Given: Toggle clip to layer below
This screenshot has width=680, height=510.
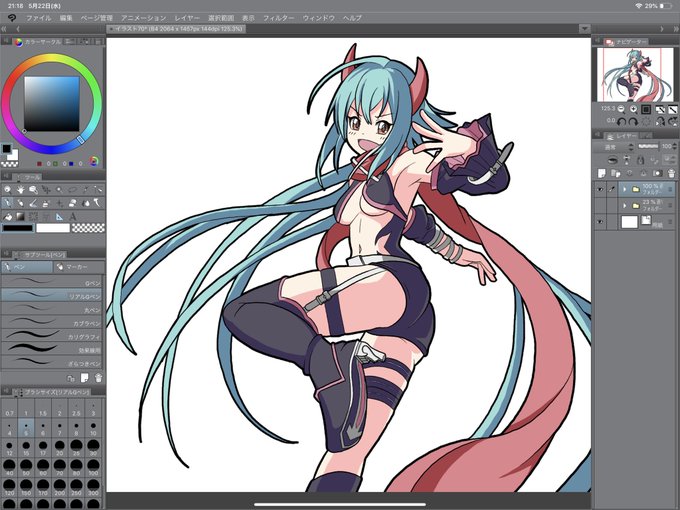Looking at the screenshot, I should tap(612, 160).
